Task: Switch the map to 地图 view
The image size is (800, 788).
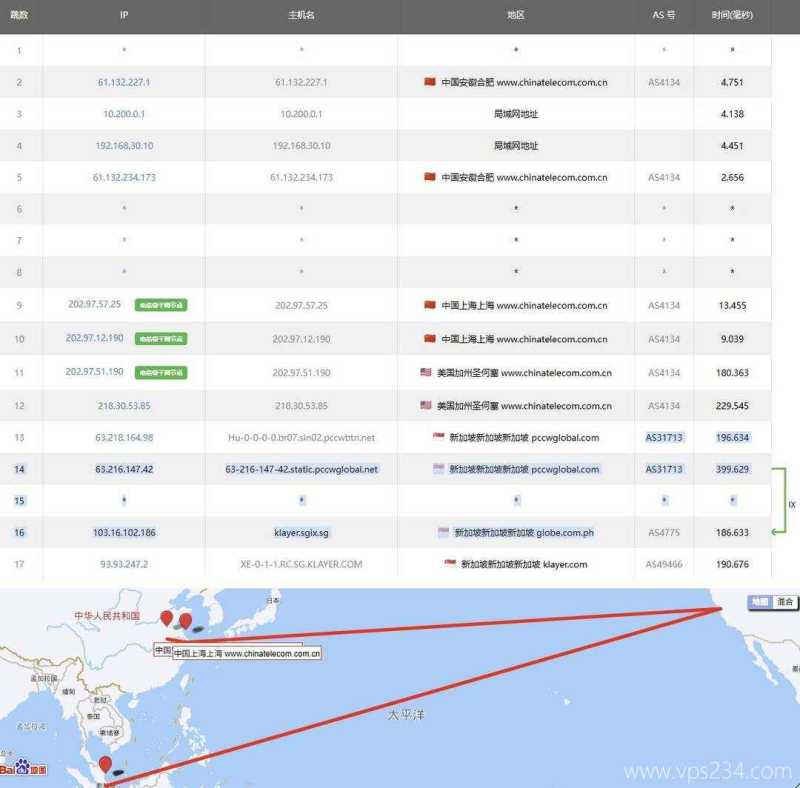Action: click(x=761, y=601)
